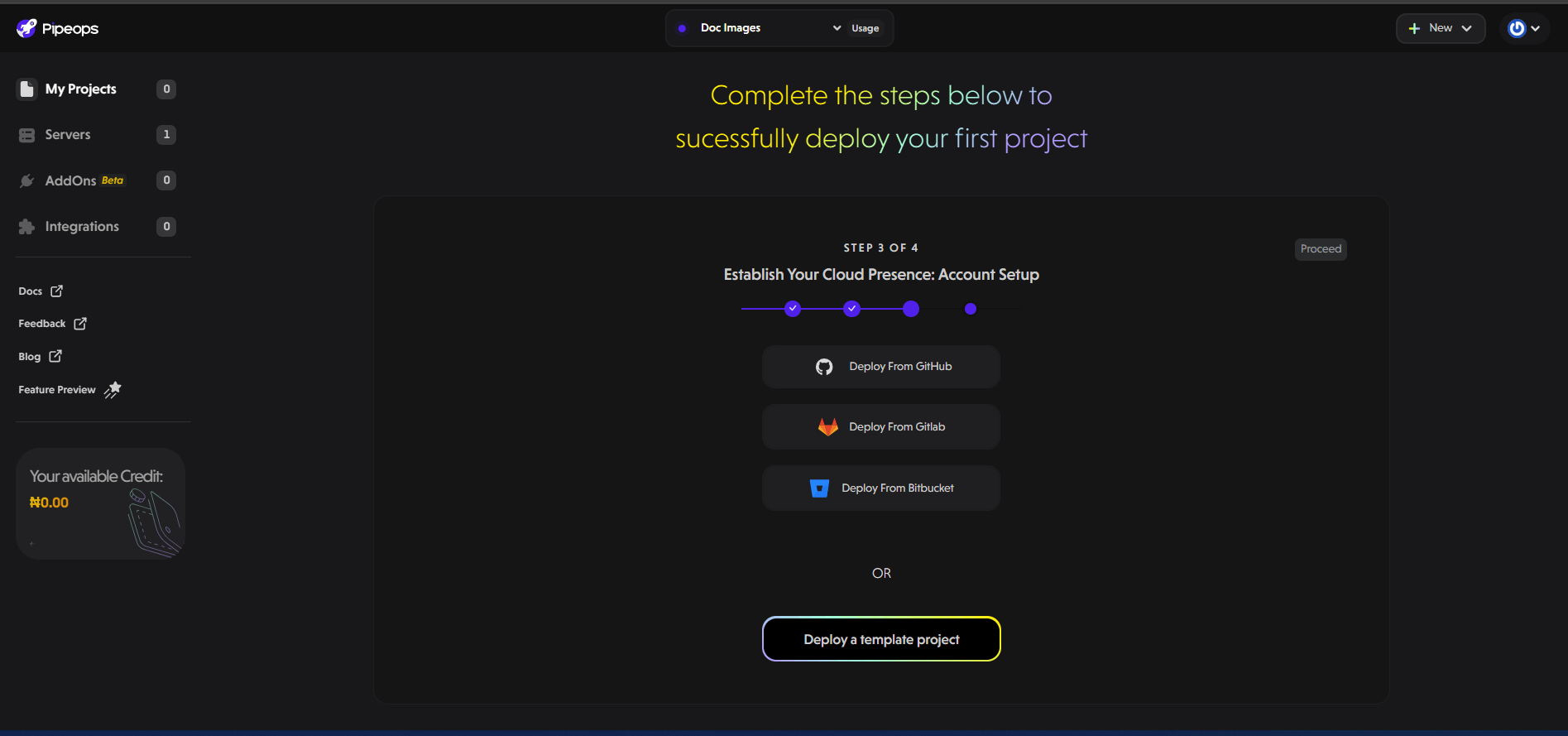Click the My Projects count badge
This screenshot has width=1568, height=736.
[166, 89]
